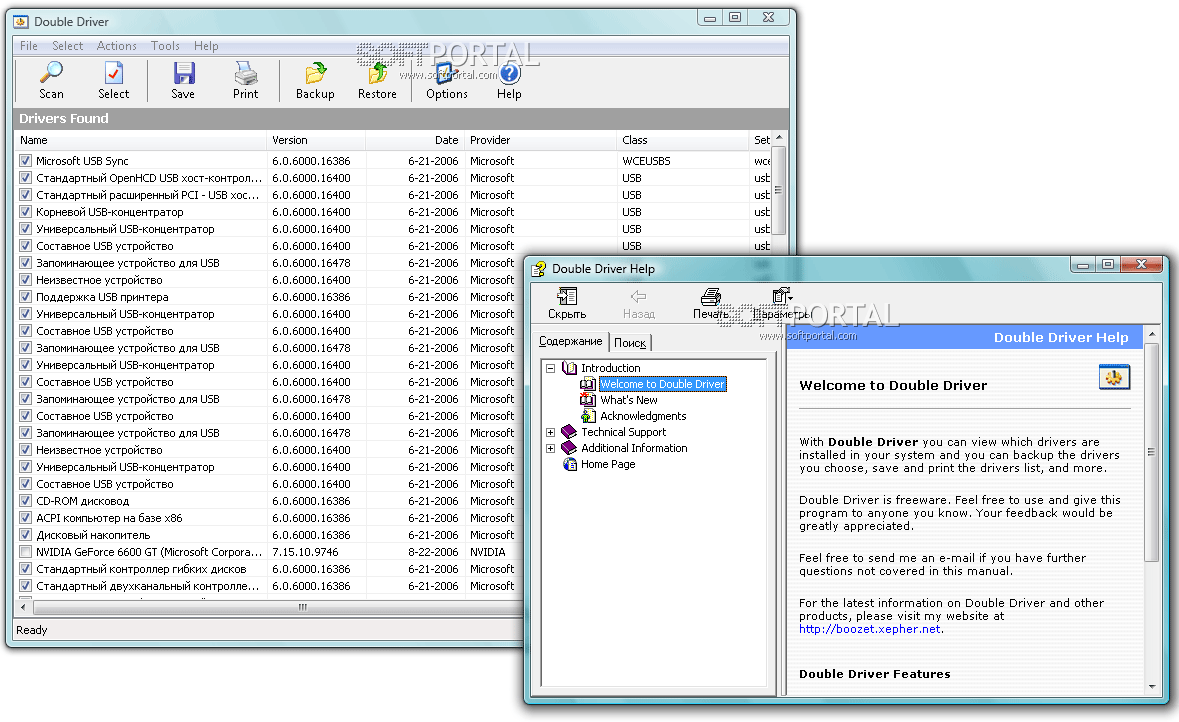1179x722 pixels.
Task: Uncheck Стандартный контроллер гибких дисков
Action: 26,569
